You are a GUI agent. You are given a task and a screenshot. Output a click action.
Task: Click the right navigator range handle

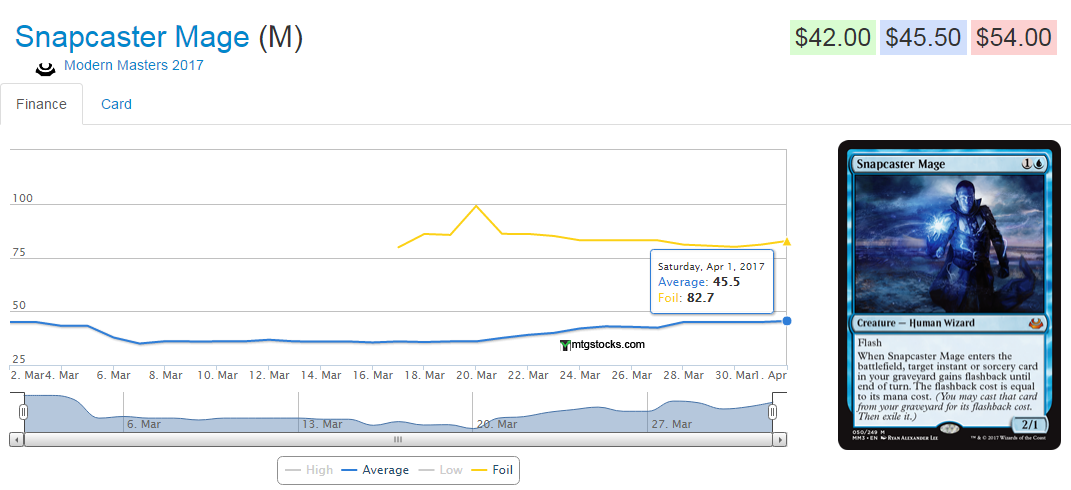[773, 411]
